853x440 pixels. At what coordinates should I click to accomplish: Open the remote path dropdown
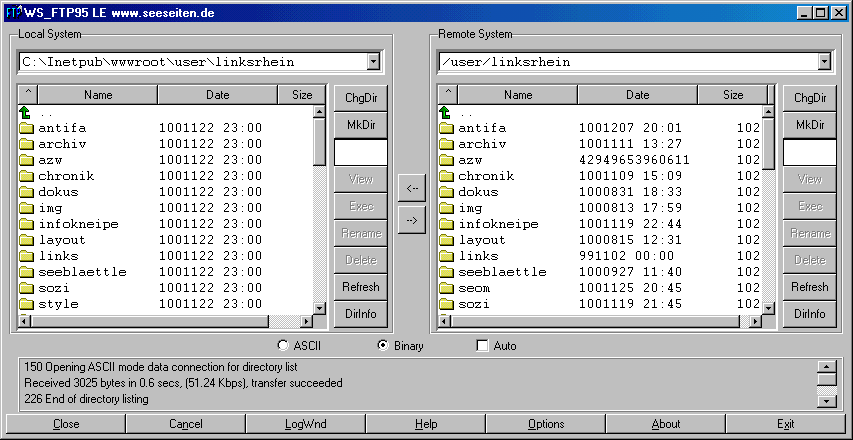pyautogui.click(x=823, y=62)
